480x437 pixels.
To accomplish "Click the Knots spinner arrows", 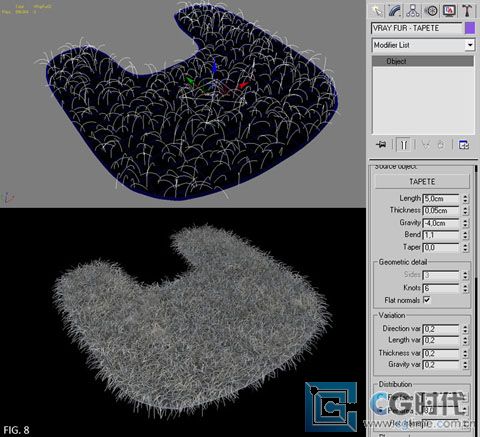I will click(465, 288).
